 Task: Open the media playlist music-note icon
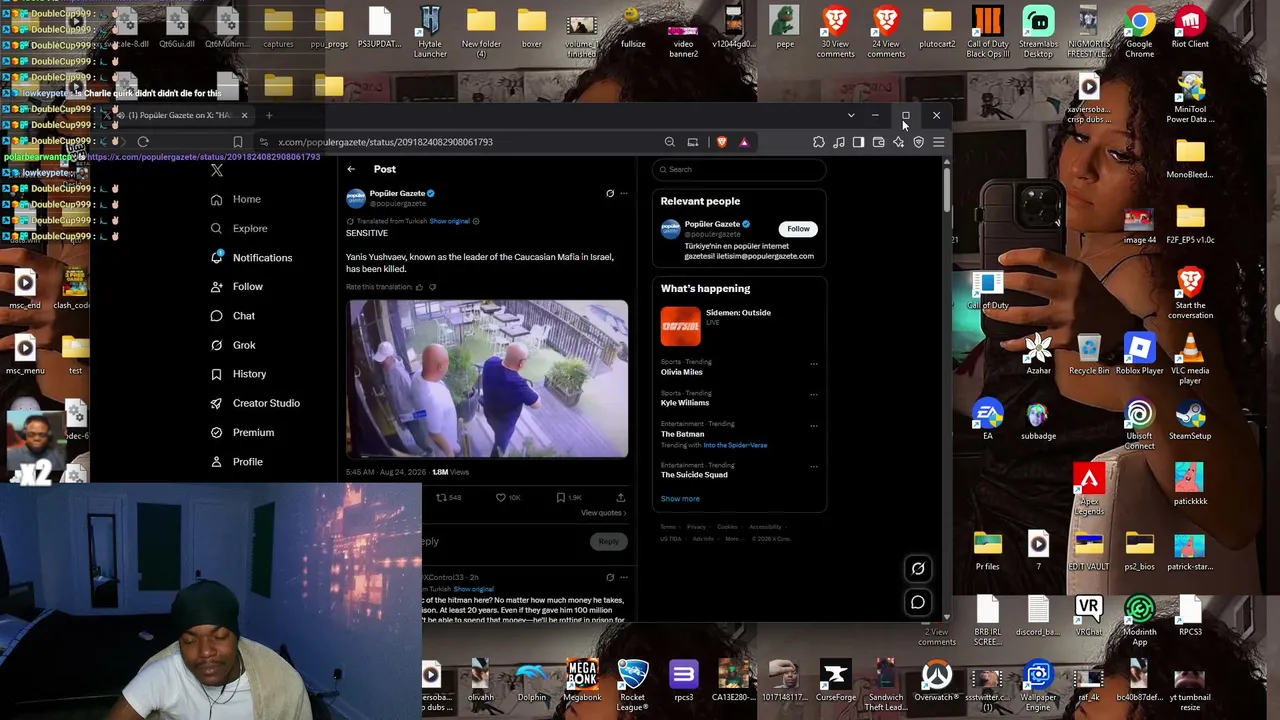point(839,142)
